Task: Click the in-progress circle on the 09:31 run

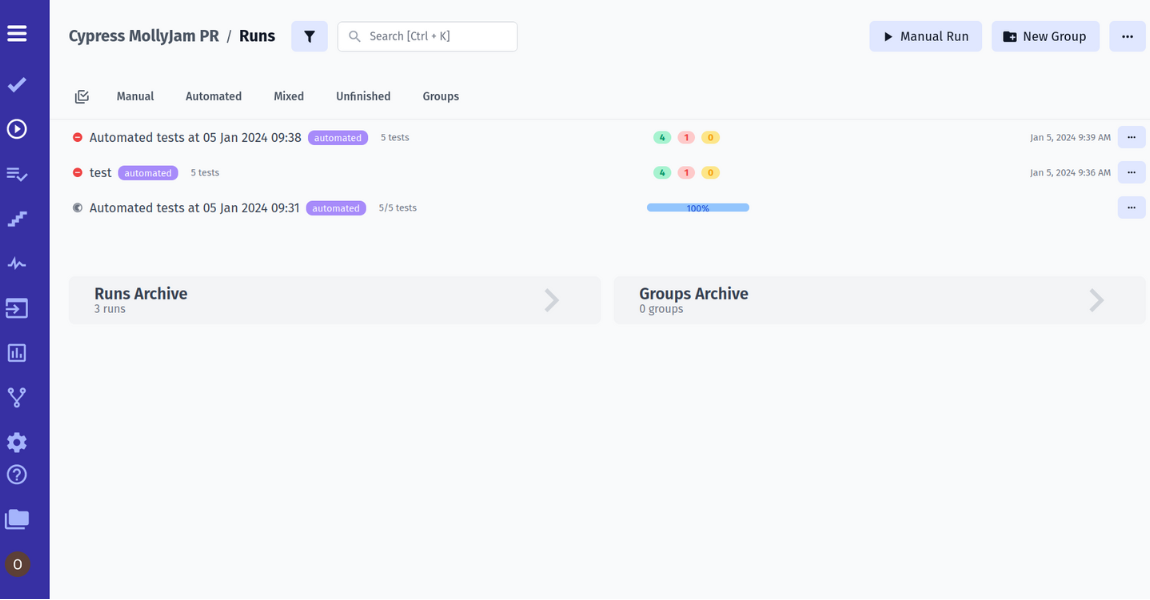Action: pos(79,207)
